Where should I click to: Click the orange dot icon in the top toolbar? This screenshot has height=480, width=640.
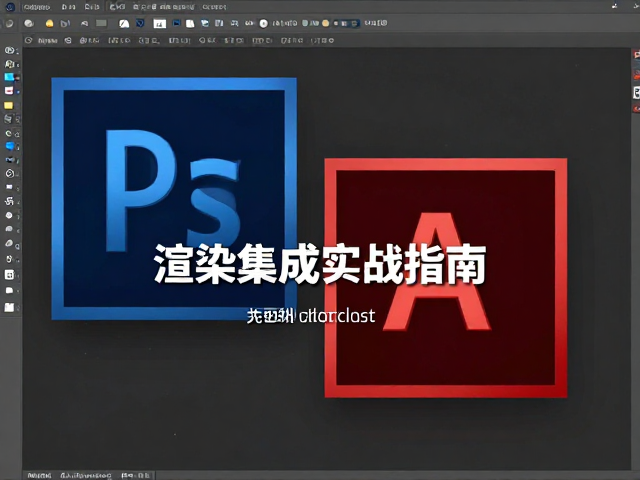pos(325,23)
